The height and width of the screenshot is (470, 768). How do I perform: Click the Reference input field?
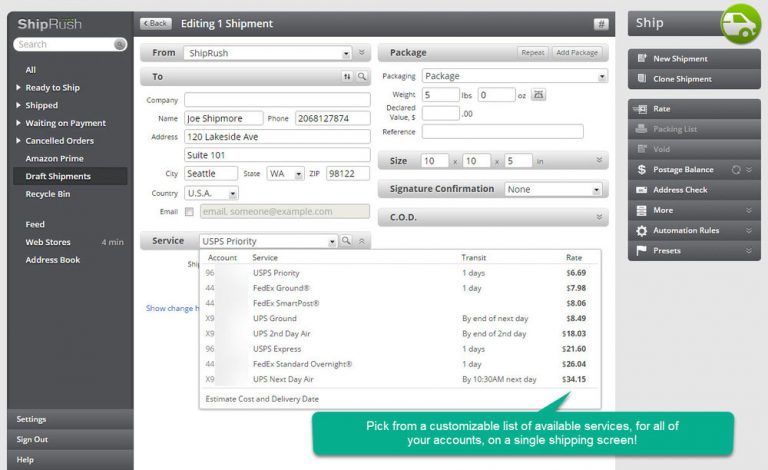tap(503, 132)
